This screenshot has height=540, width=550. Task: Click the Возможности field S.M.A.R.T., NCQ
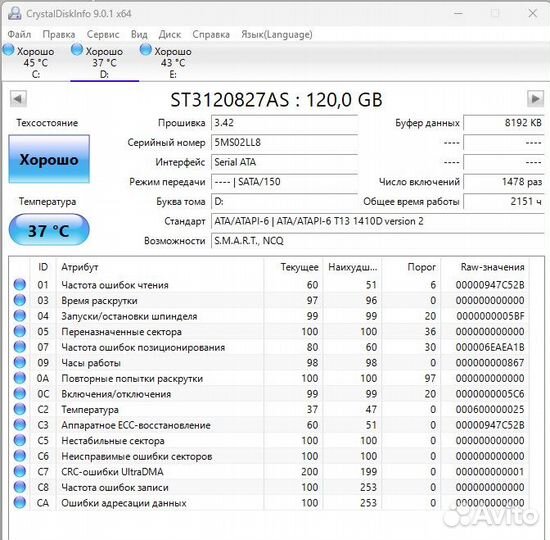point(378,241)
